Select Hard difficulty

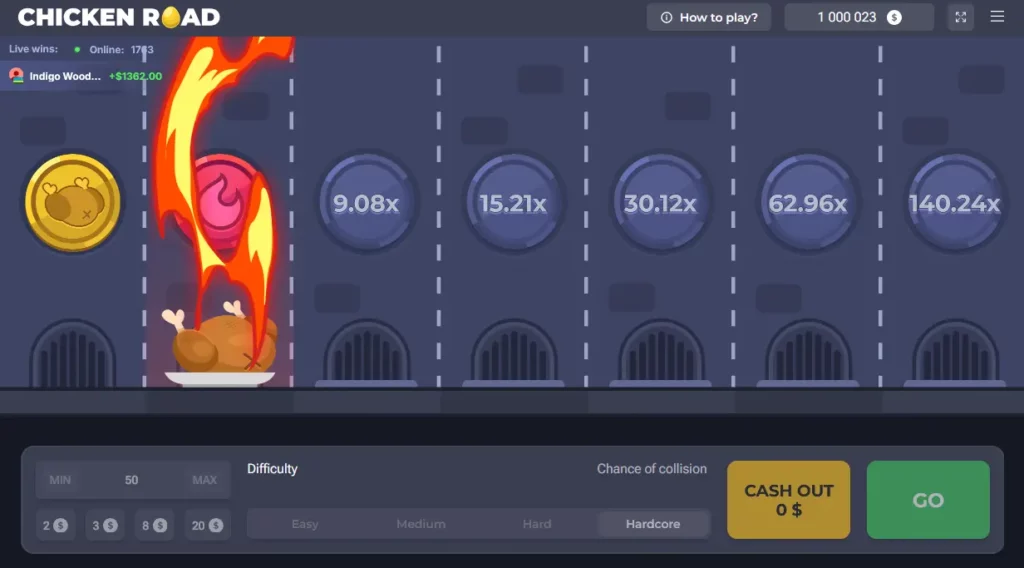(537, 524)
